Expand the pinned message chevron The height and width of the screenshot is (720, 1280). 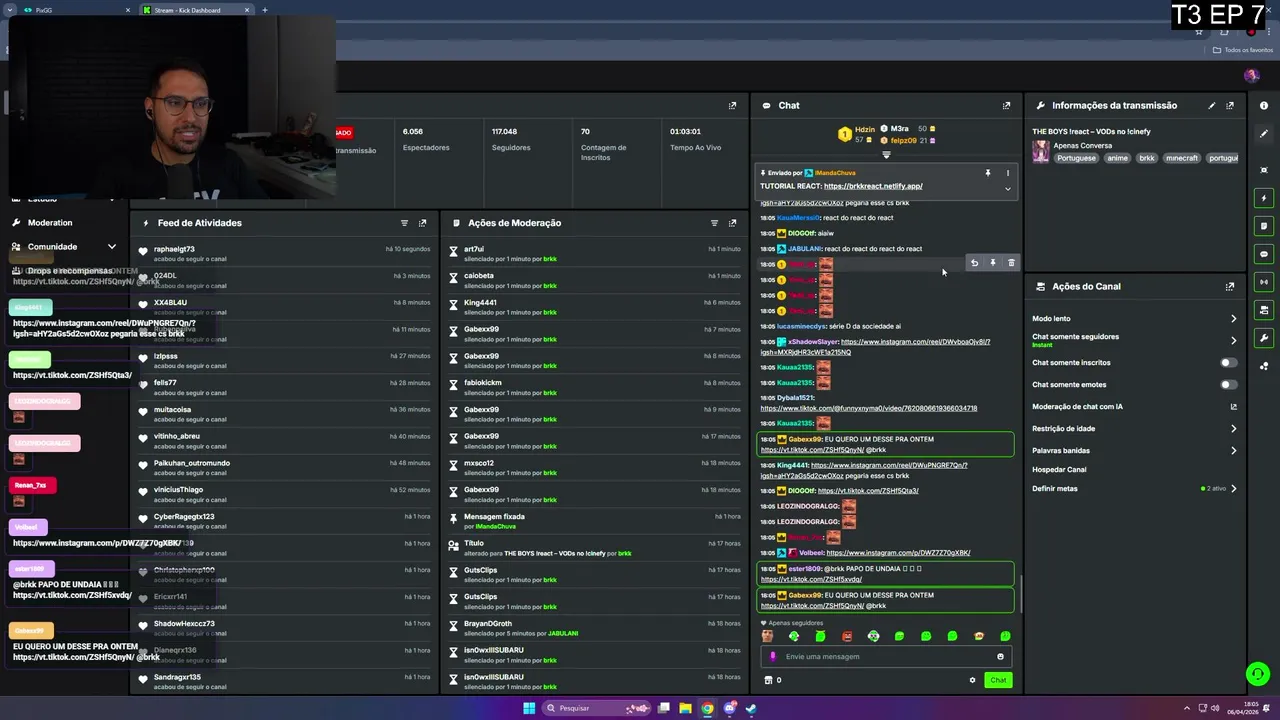(x=1007, y=189)
